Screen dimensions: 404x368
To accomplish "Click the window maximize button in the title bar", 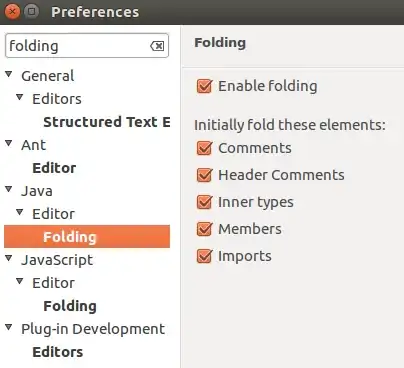I will pyautogui.click(x=32, y=12).
